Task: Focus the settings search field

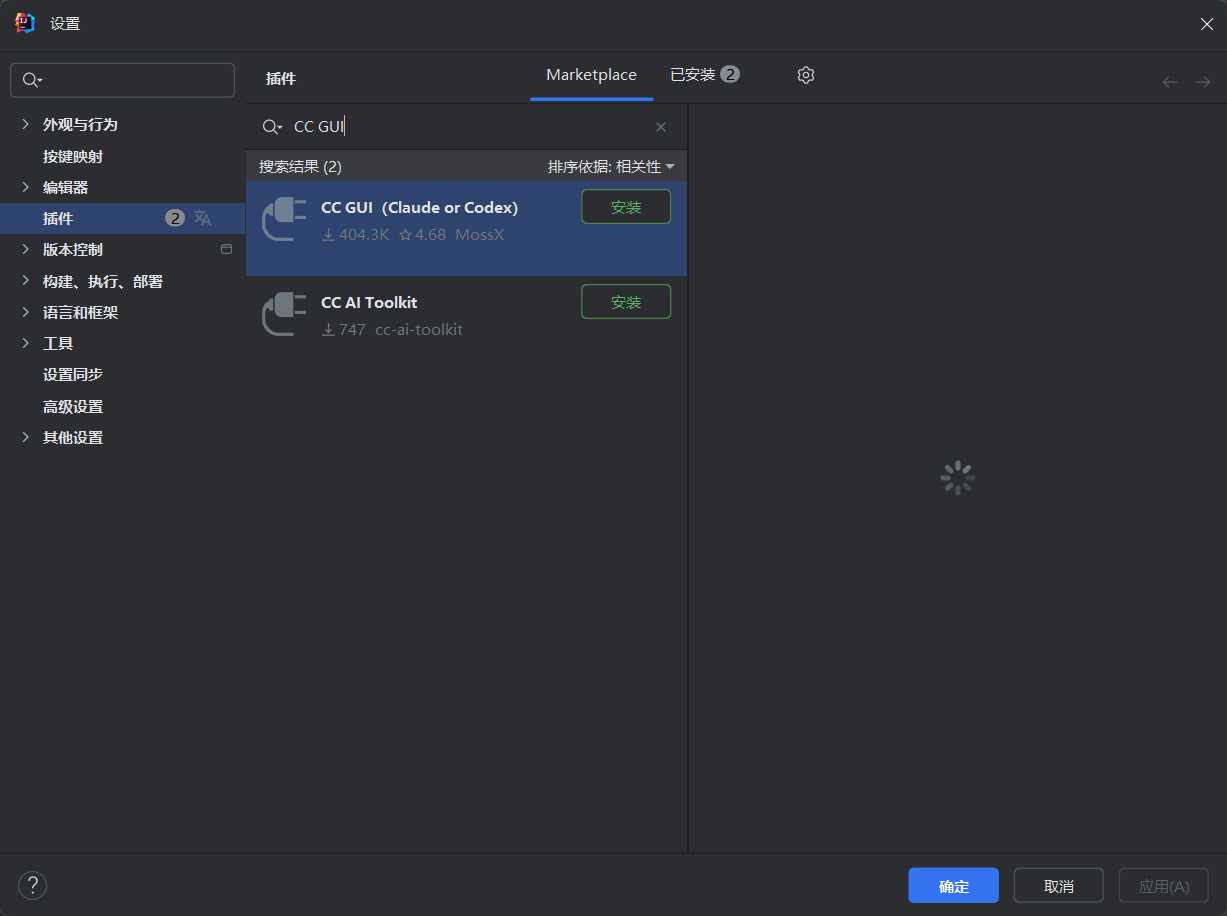Action: click(122, 80)
